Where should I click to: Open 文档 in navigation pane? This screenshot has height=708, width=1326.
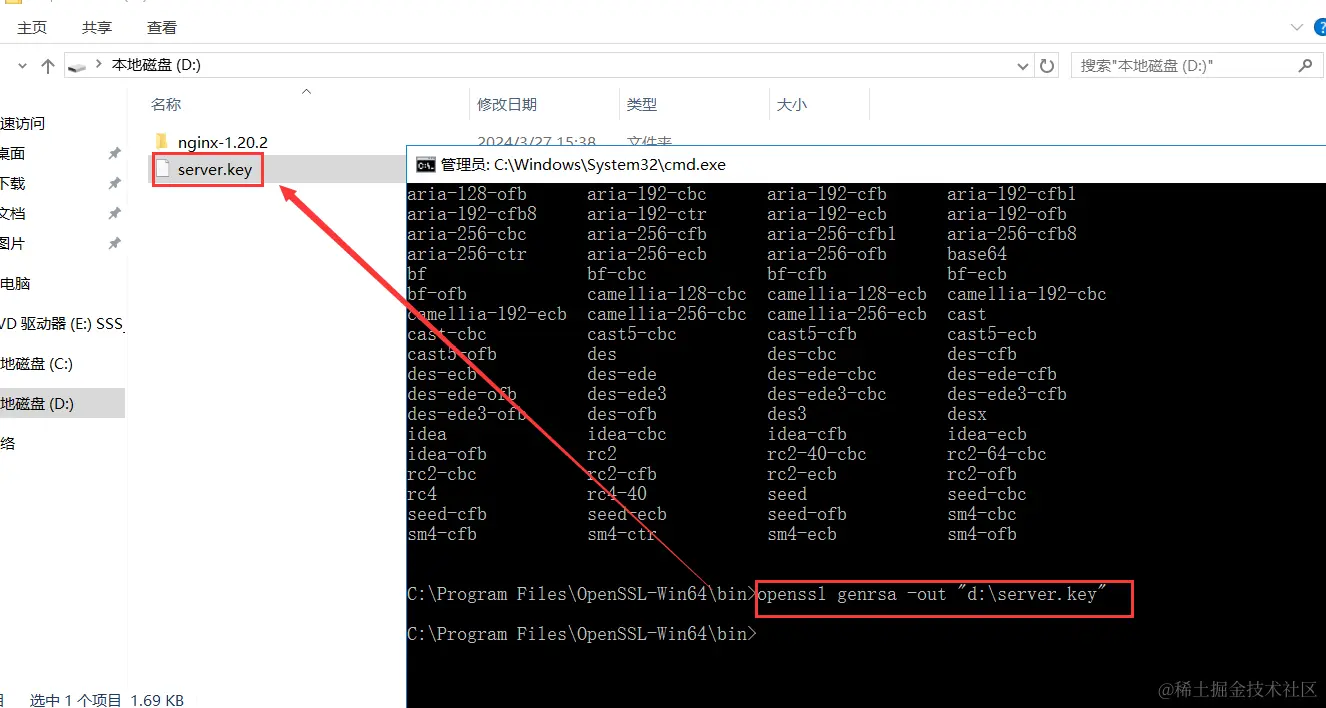point(13,213)
